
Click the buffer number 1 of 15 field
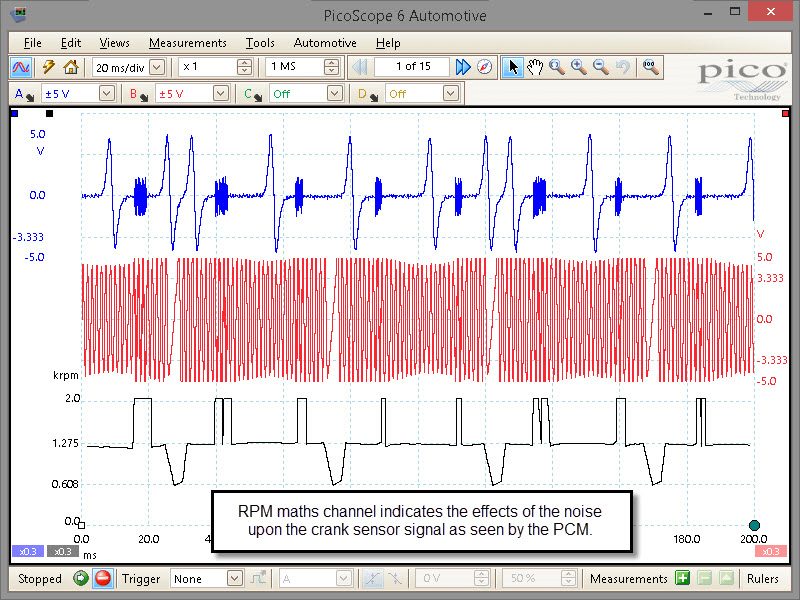point(413,67)
